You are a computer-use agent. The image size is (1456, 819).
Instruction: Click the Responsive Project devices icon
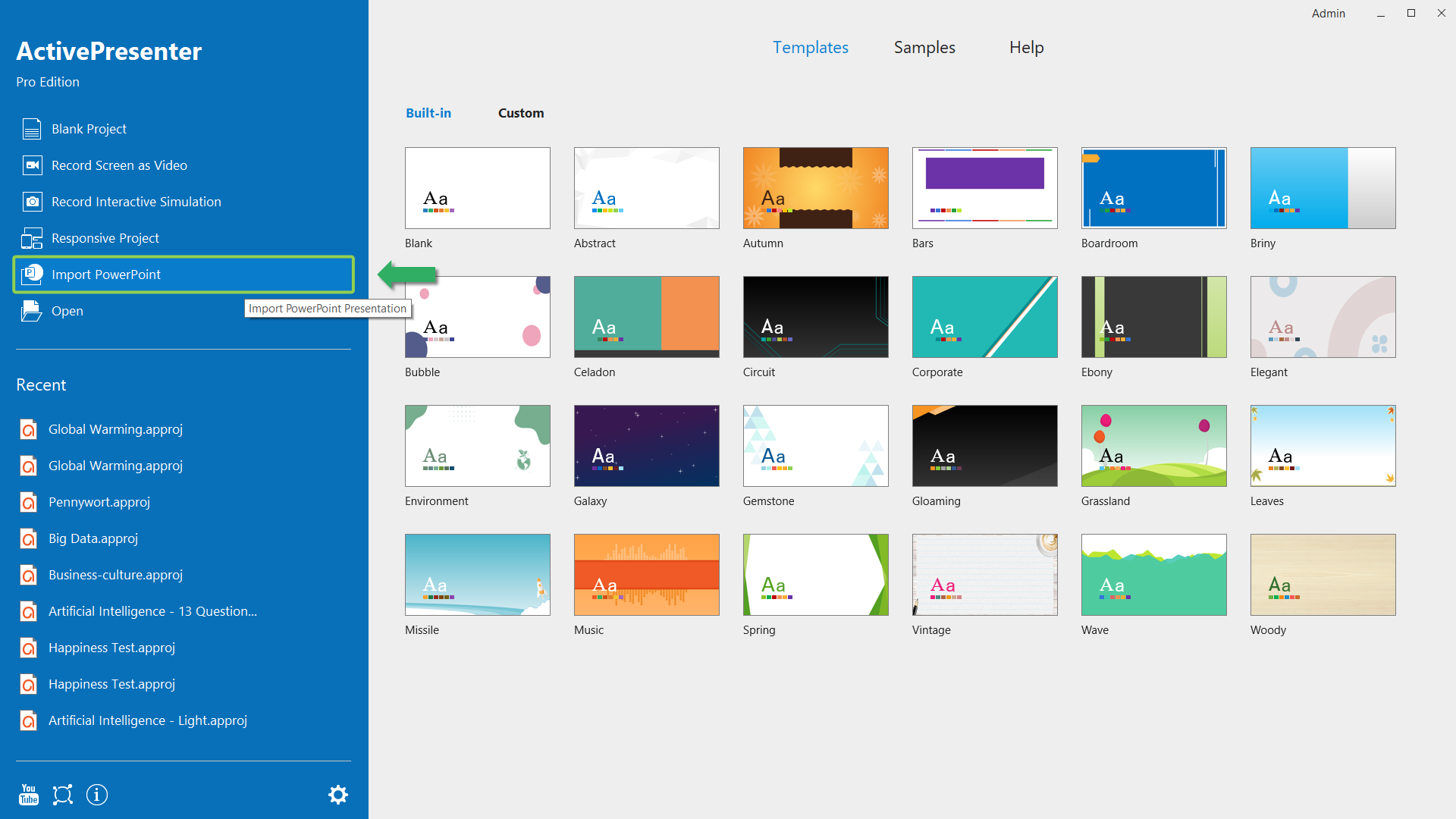[32, 238]
